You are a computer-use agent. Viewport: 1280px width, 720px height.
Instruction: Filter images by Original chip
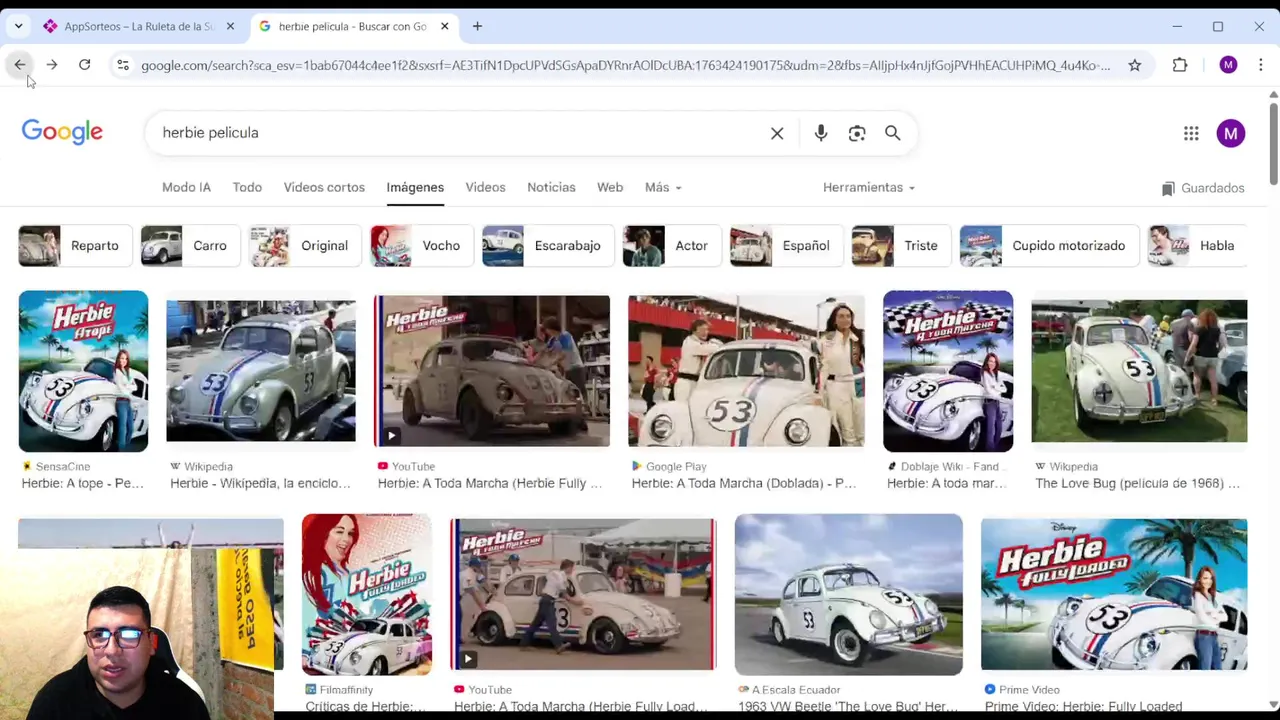pos(305,246)
